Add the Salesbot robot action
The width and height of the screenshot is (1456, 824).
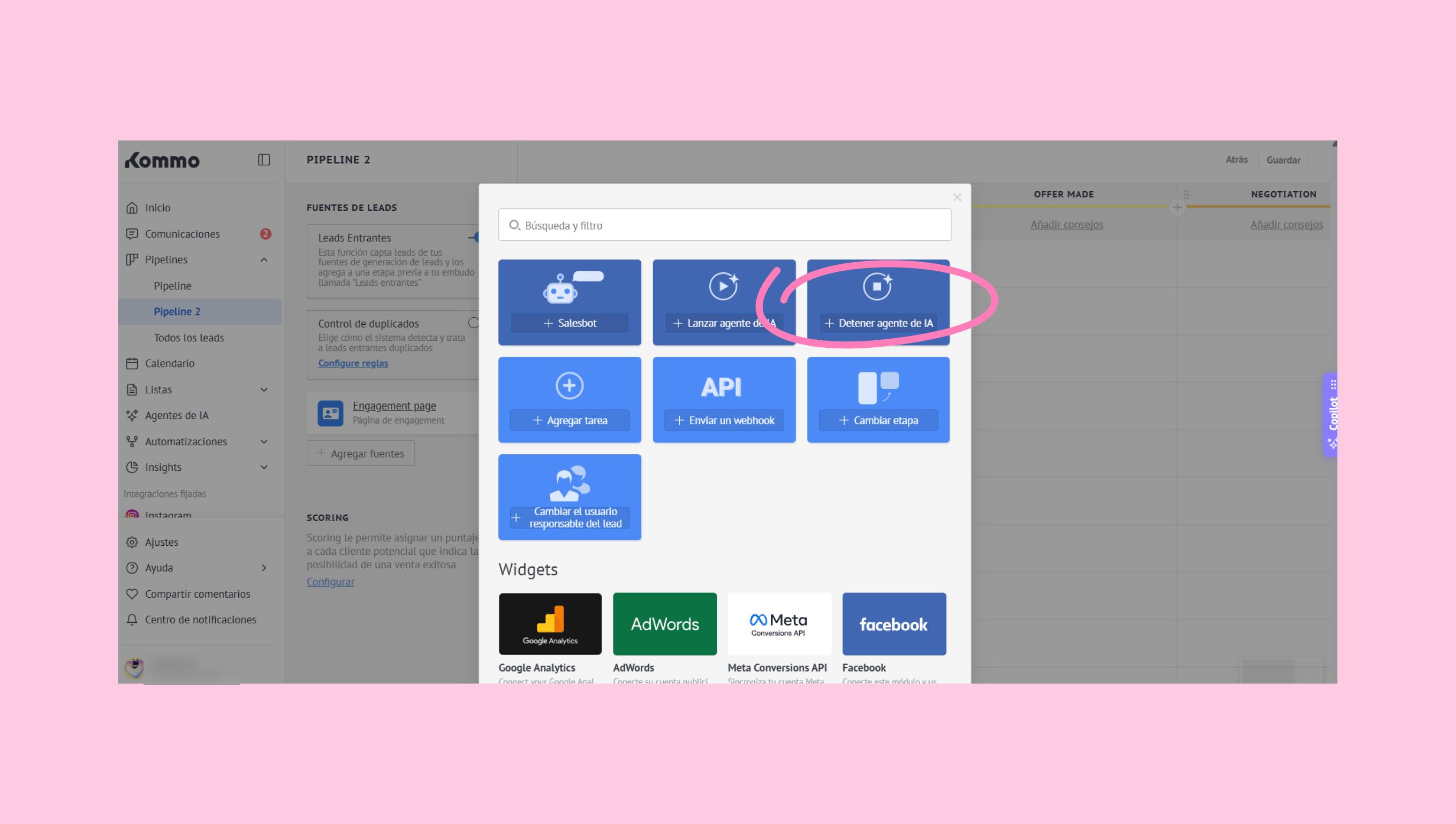tap(570, 302)
